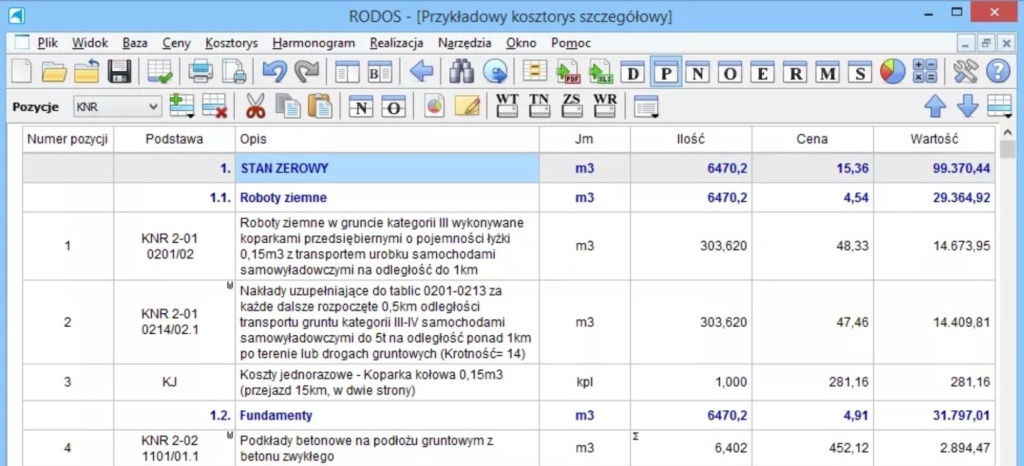This screenshot has height=466, width=1024.
Task: Open the KNR catalog dropdown
Action: tap(153, 106)
